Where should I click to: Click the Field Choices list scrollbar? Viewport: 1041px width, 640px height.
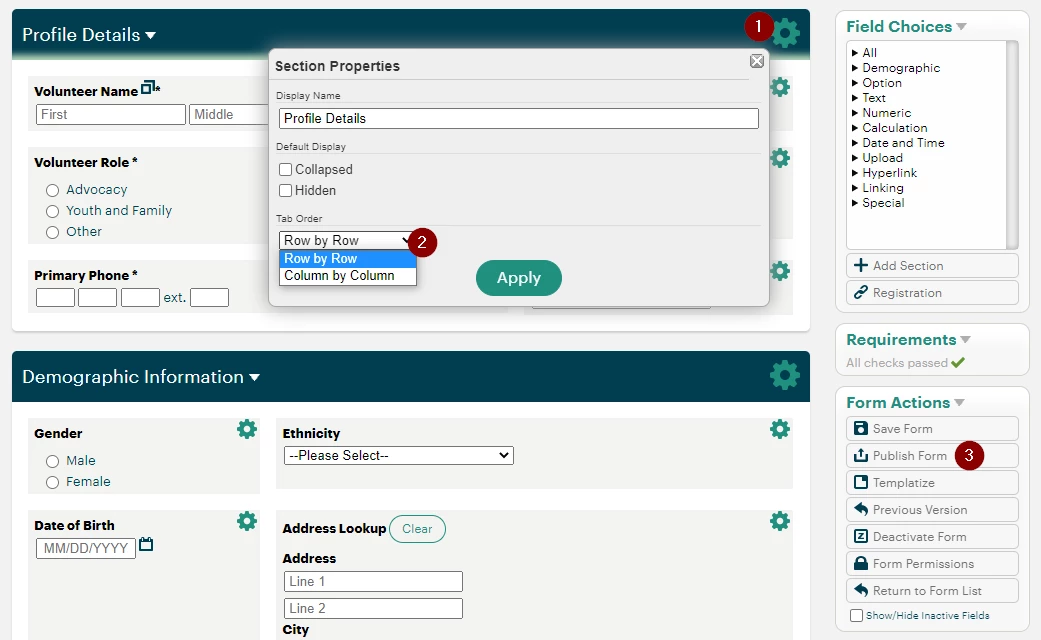click(1012, 145)
